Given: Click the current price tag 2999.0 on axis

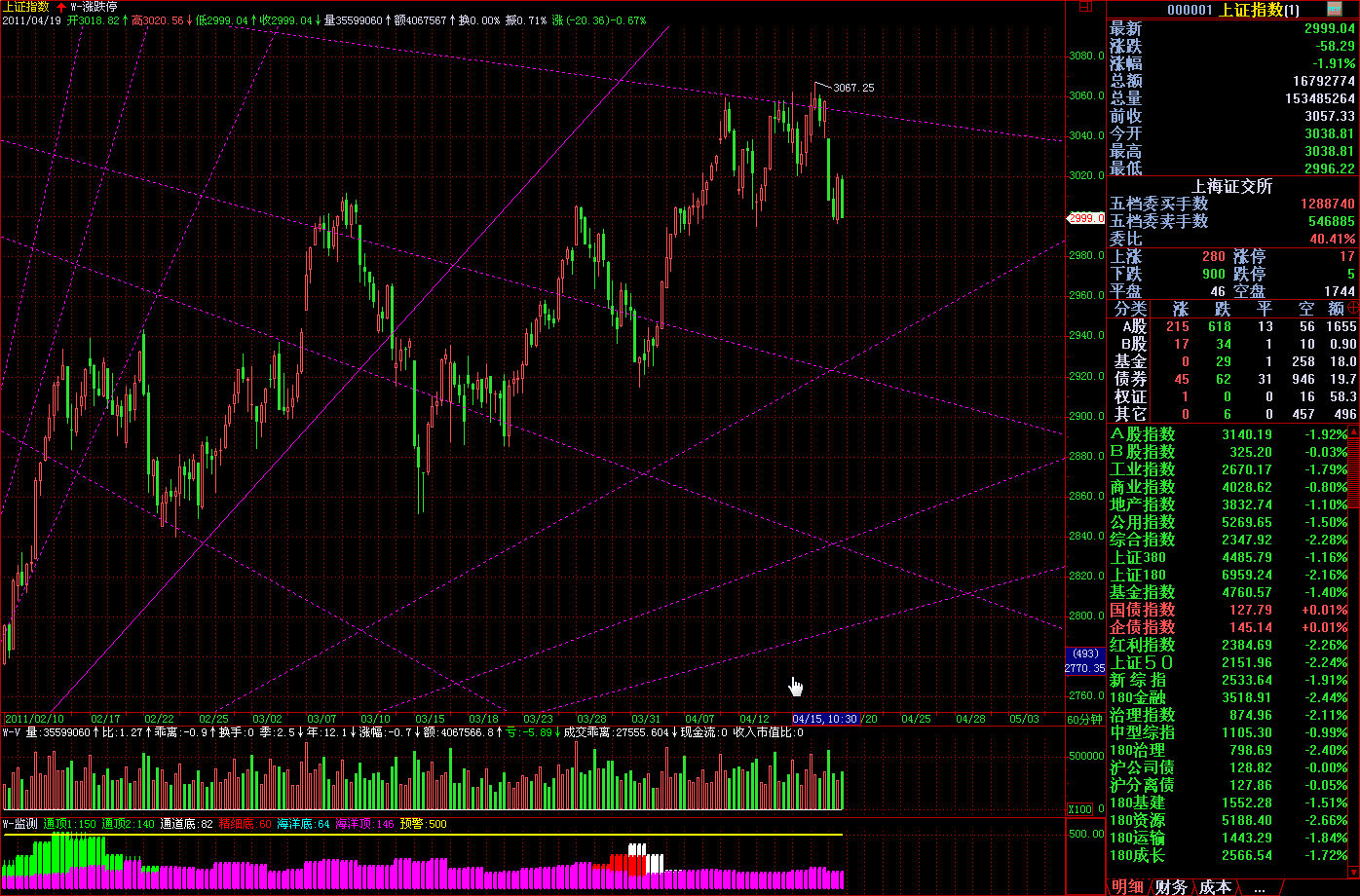Looking at the screenshot, I should tap(1084, 219).
